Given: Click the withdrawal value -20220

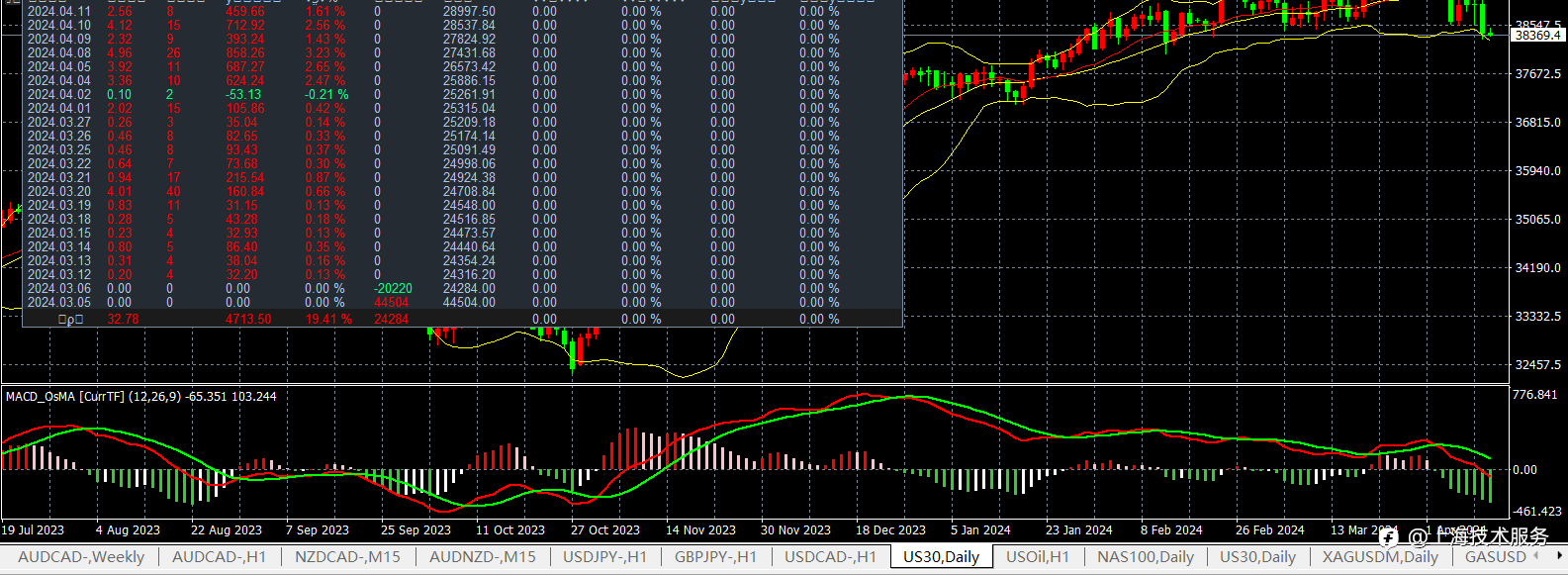Looking at the screenshot, I should click(393, 289).
